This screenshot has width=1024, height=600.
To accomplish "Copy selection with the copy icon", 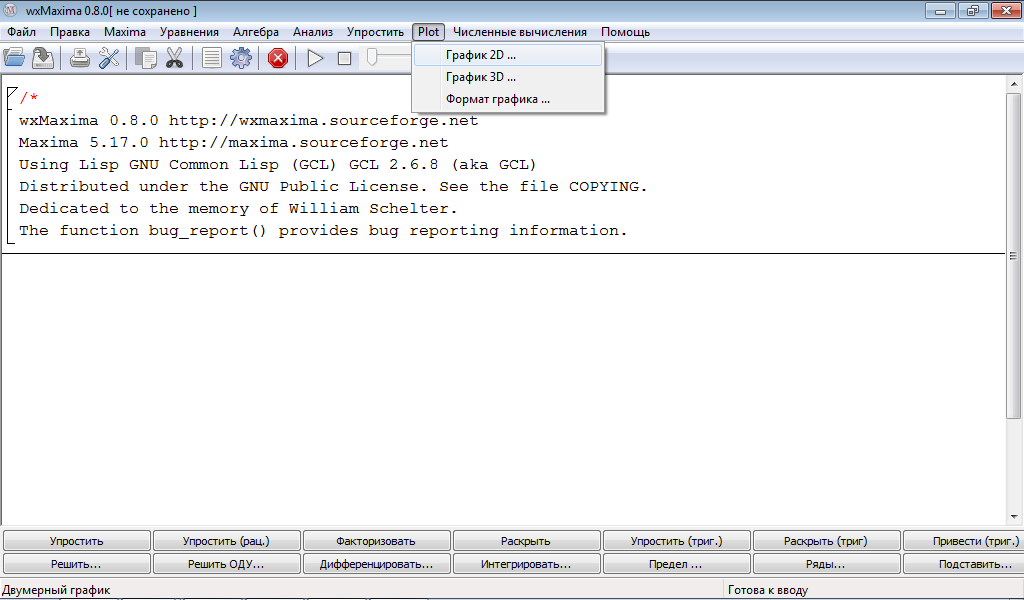I will pos(145,58).
